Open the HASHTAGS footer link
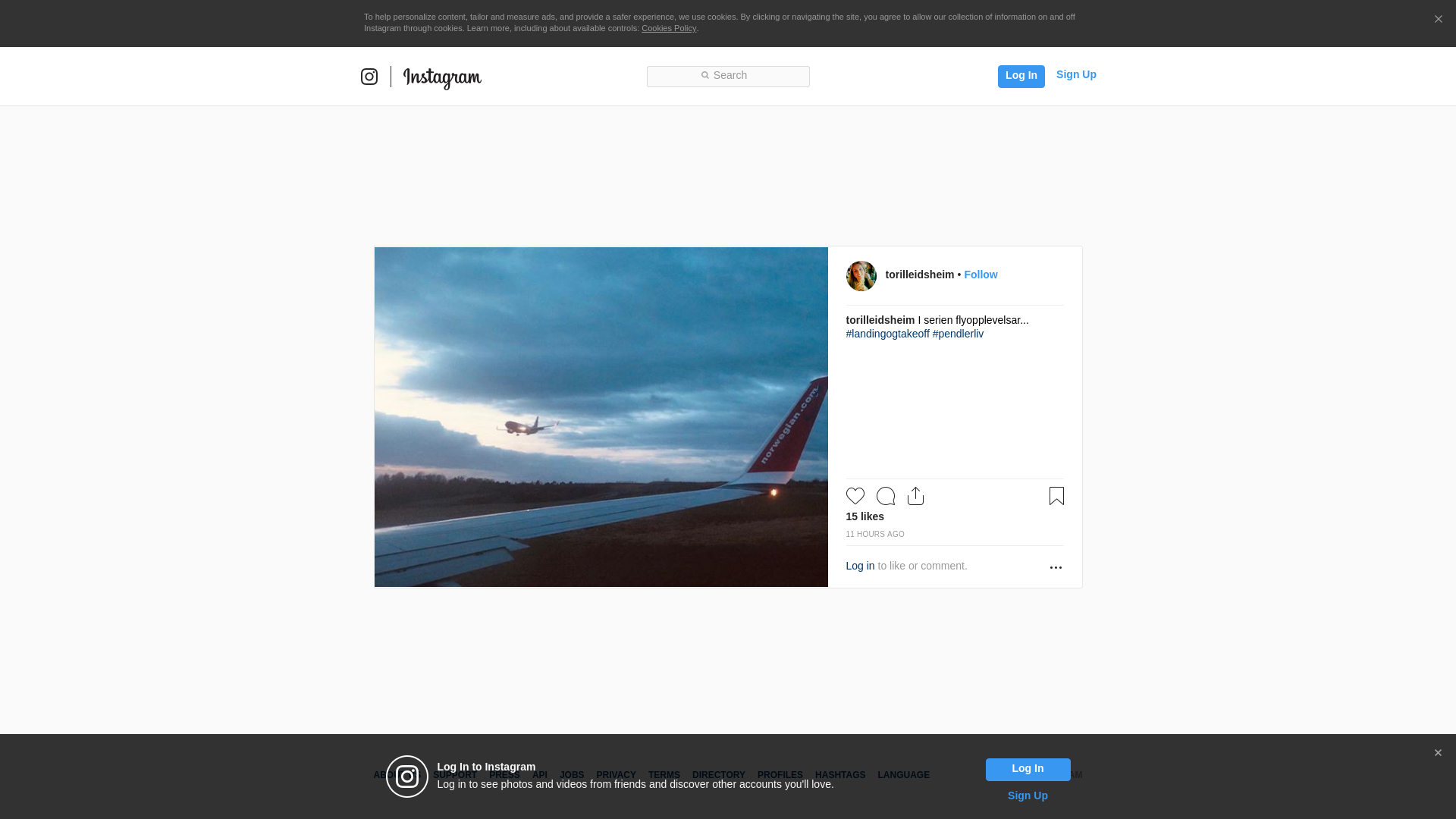The height and width of the screenshot is (819, 1456). coord(839,775)
